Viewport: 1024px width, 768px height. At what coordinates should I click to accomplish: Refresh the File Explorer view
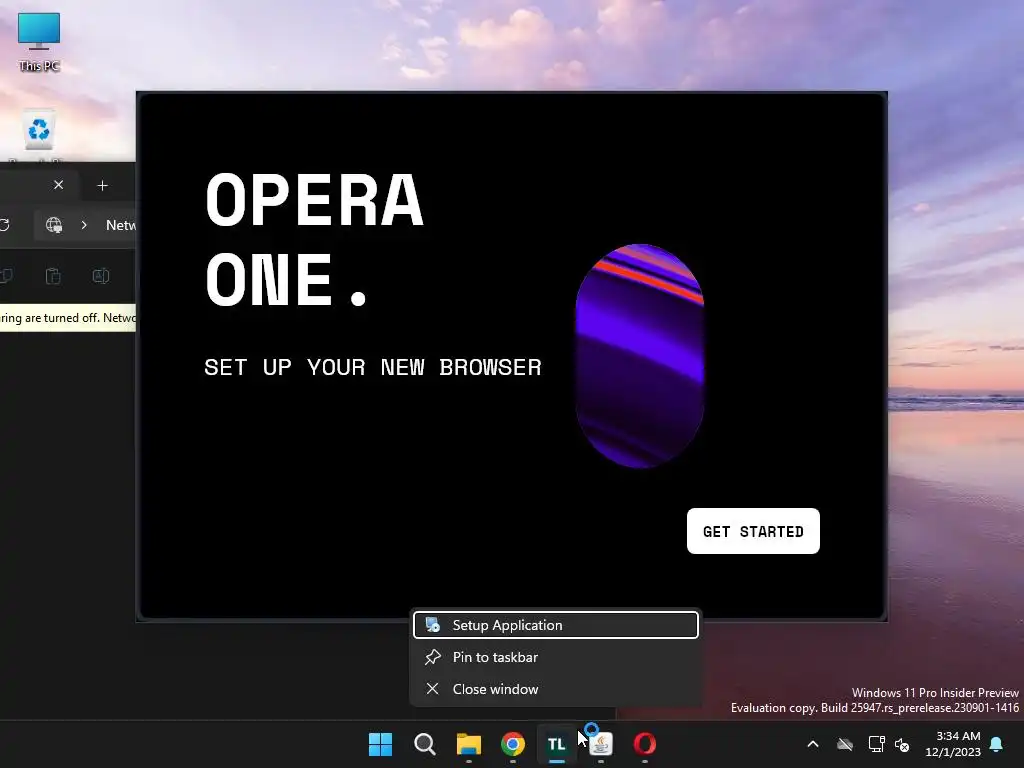pos(4,225)
